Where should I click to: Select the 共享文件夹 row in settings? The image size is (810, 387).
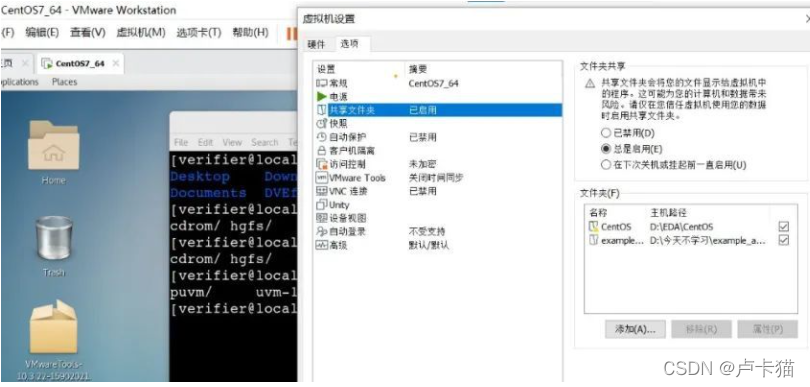438,110
